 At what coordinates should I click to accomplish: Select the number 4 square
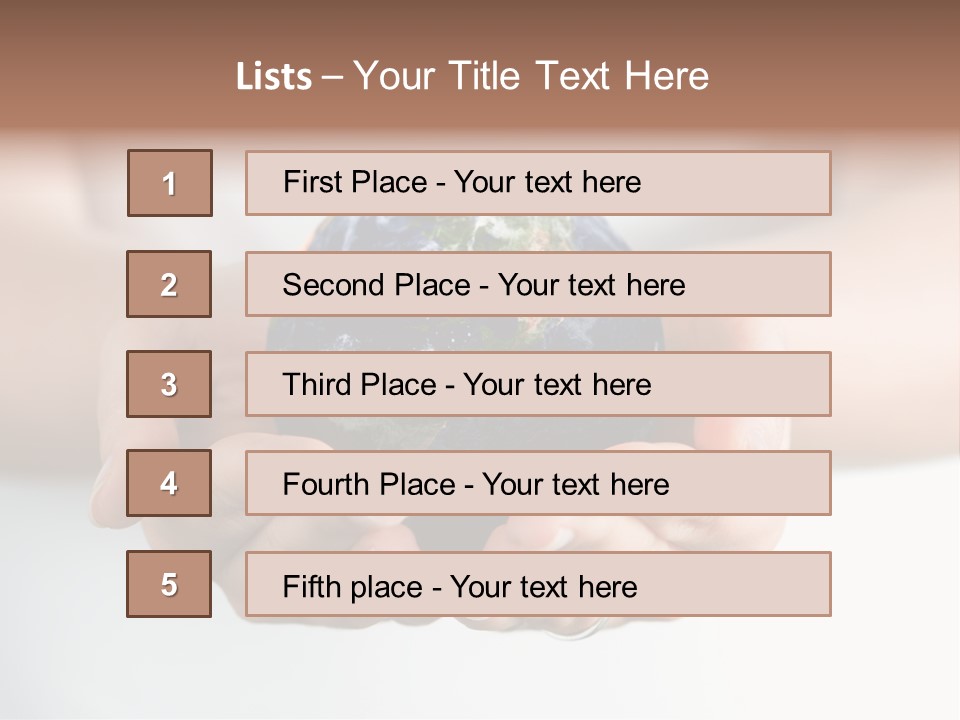point(169,483)
